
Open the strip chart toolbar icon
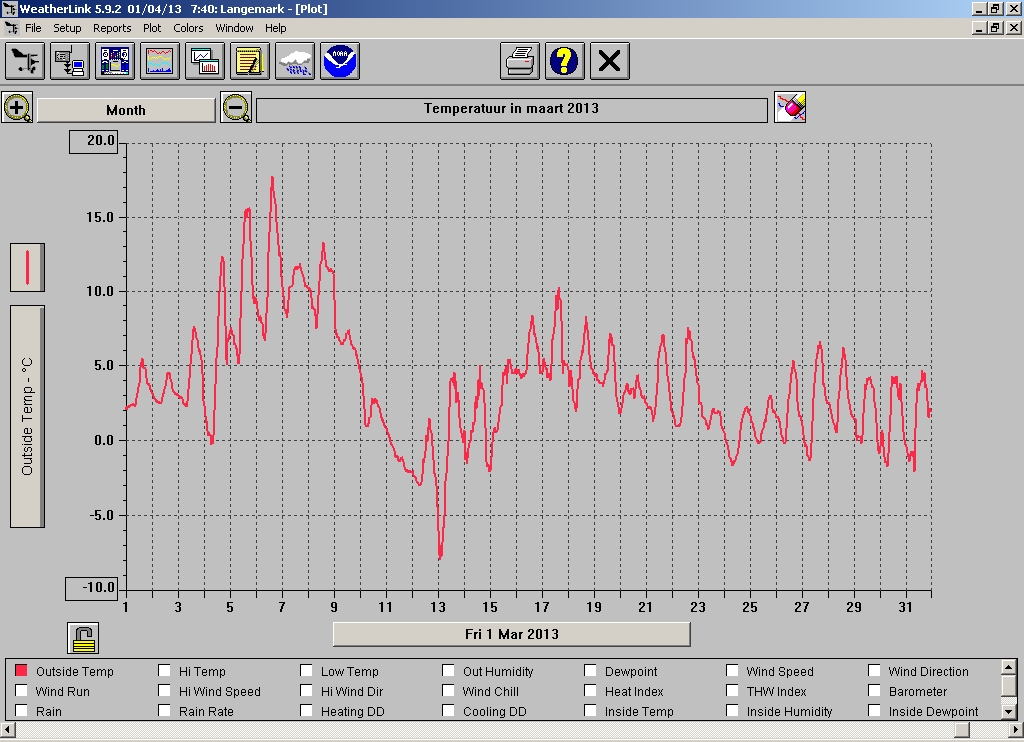205,61
